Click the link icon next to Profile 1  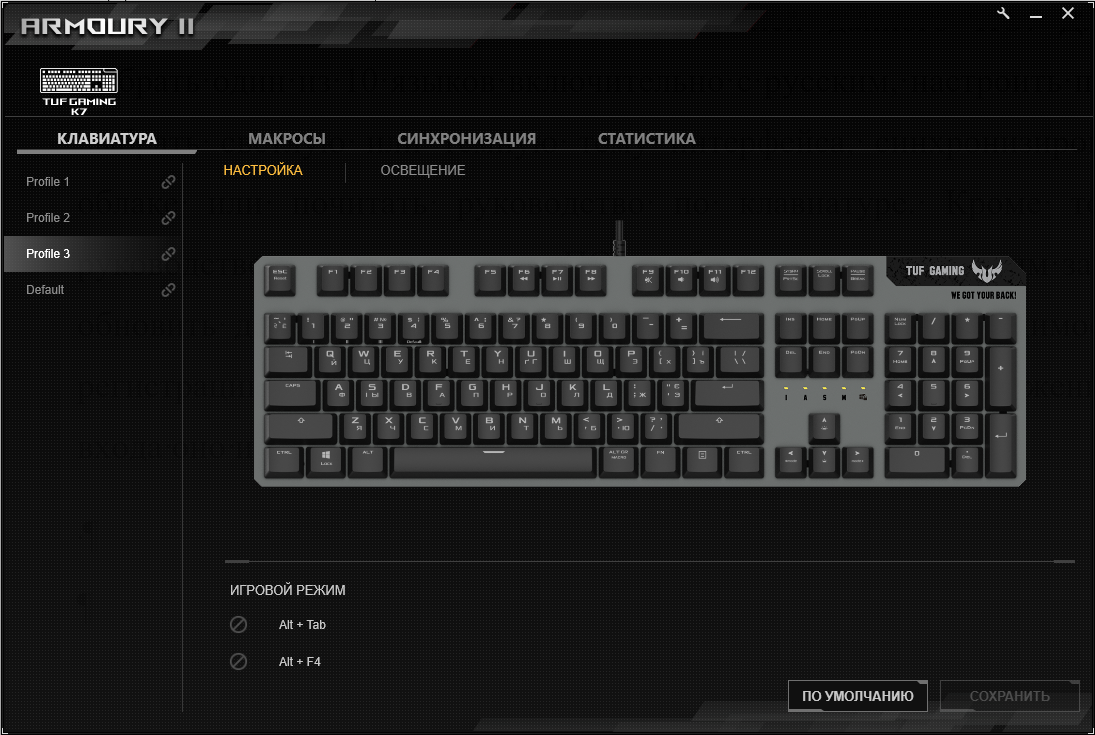168,182
